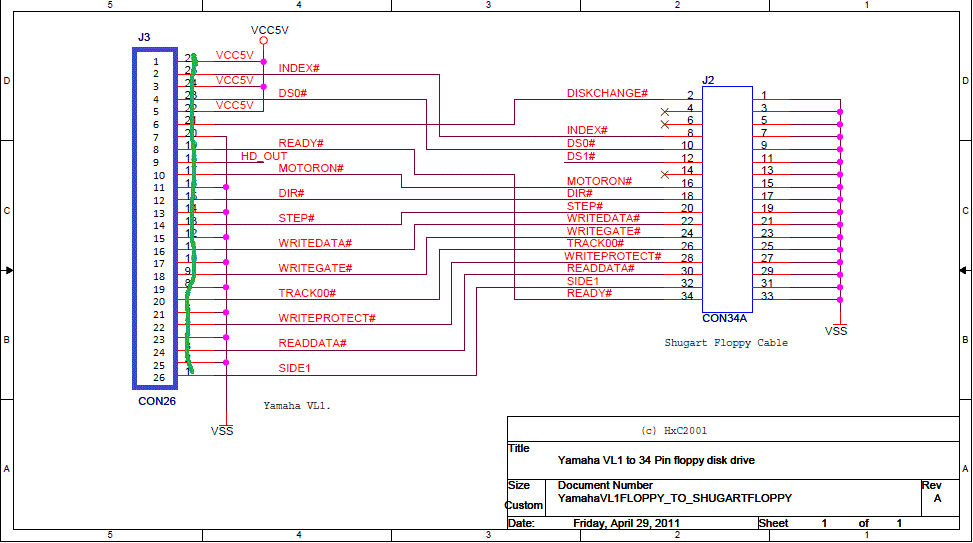973x543 pixels.
Task: Select INDEX# label beside J2 pin 8
Action: [x=587, y=130]
